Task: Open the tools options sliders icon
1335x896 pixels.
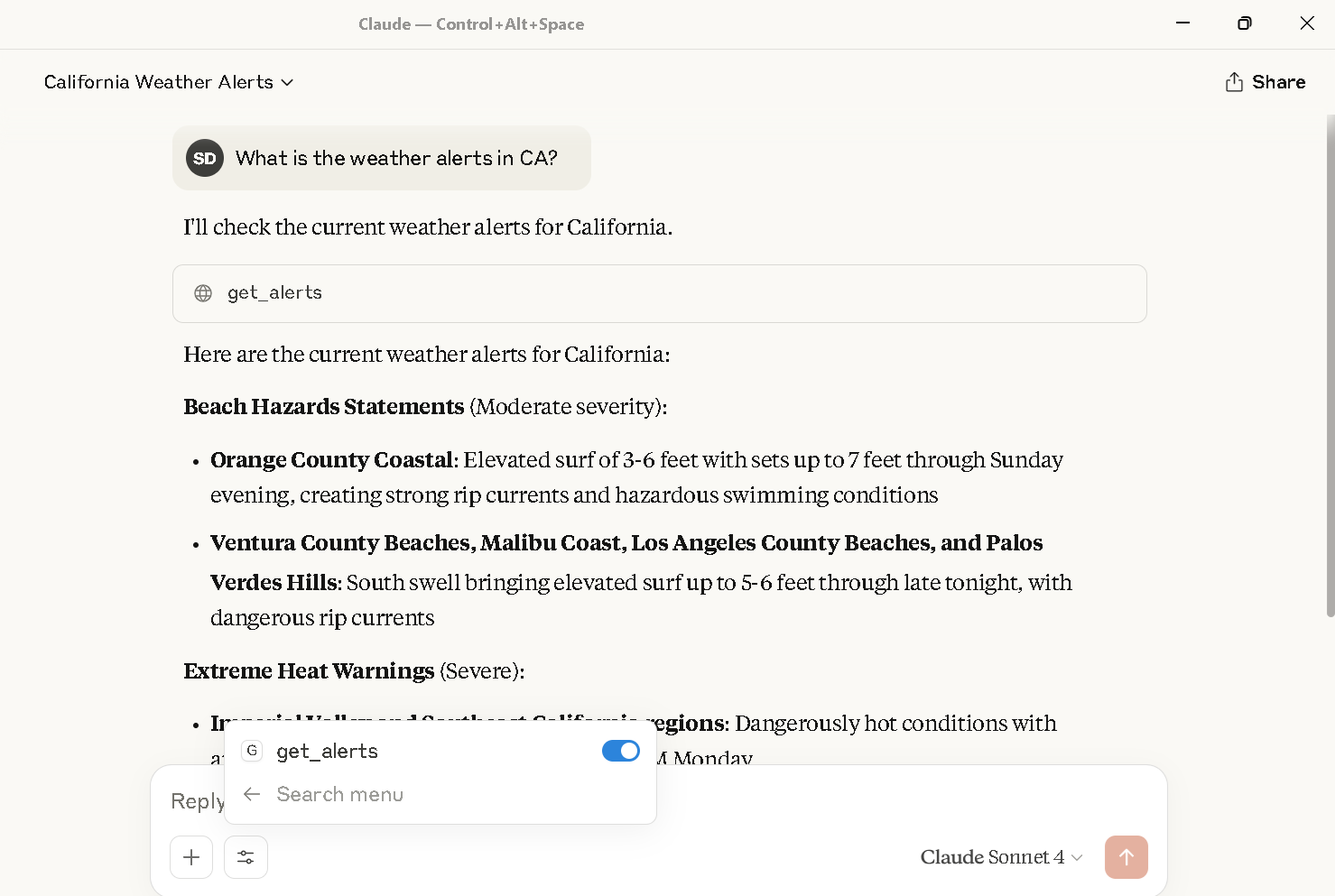Action: pyautogui.click(x=246, y=857)
